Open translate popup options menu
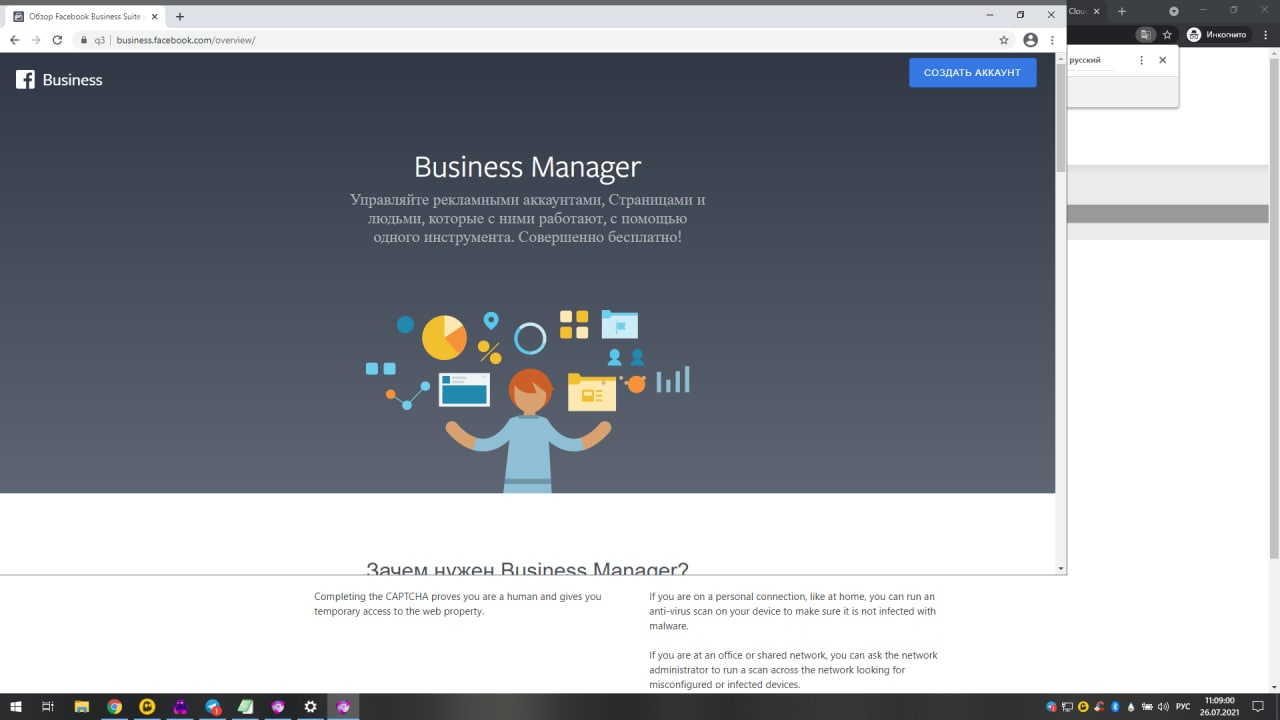Image resolution: width=1280 pixels, height=720 pixels. [x=1141, y=60]
